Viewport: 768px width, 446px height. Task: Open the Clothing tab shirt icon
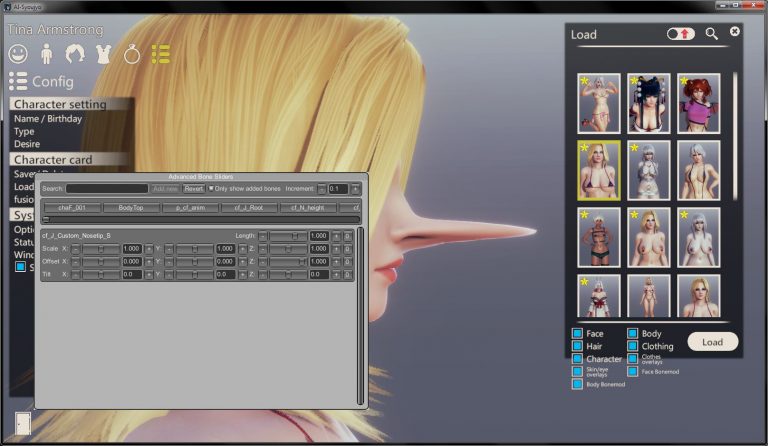tap(103, 54)
